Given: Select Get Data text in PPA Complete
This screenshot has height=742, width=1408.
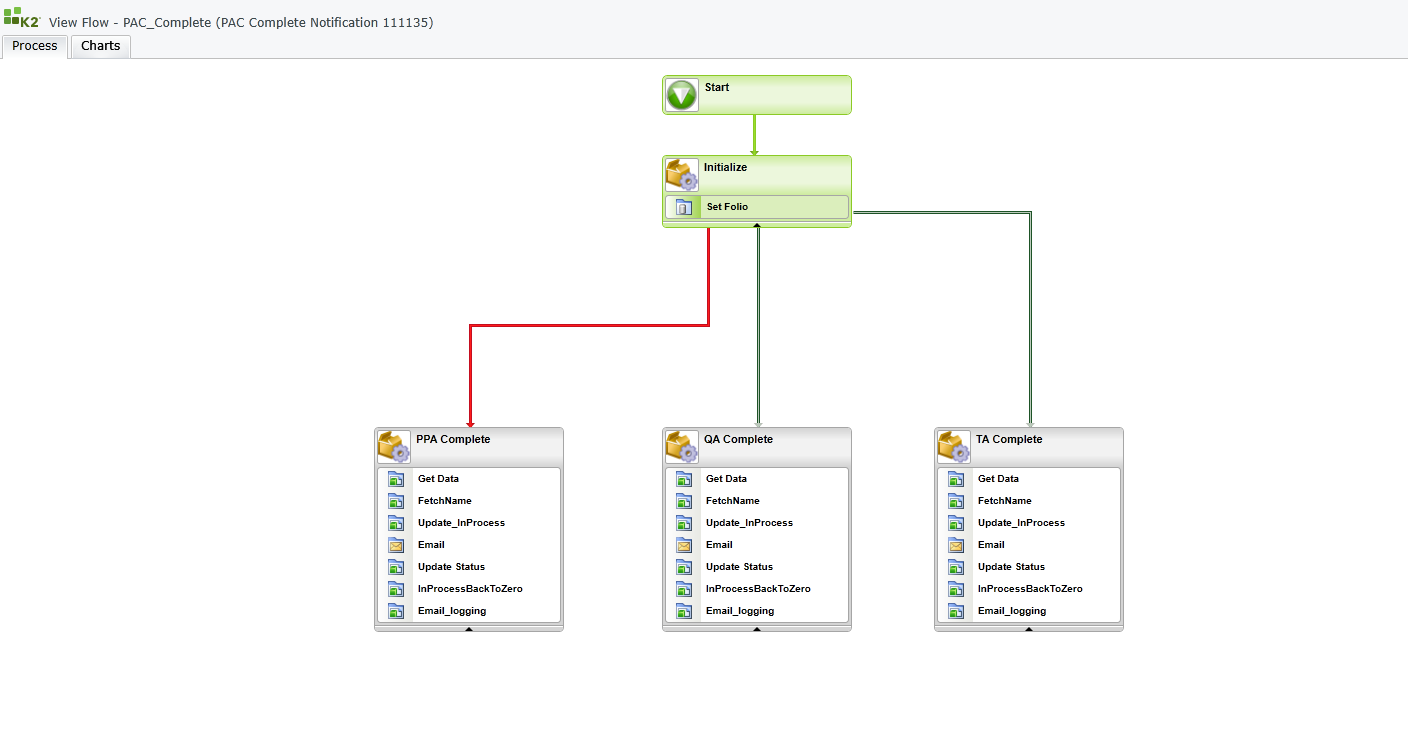Looking at the screenshot, I should point(438,479).
